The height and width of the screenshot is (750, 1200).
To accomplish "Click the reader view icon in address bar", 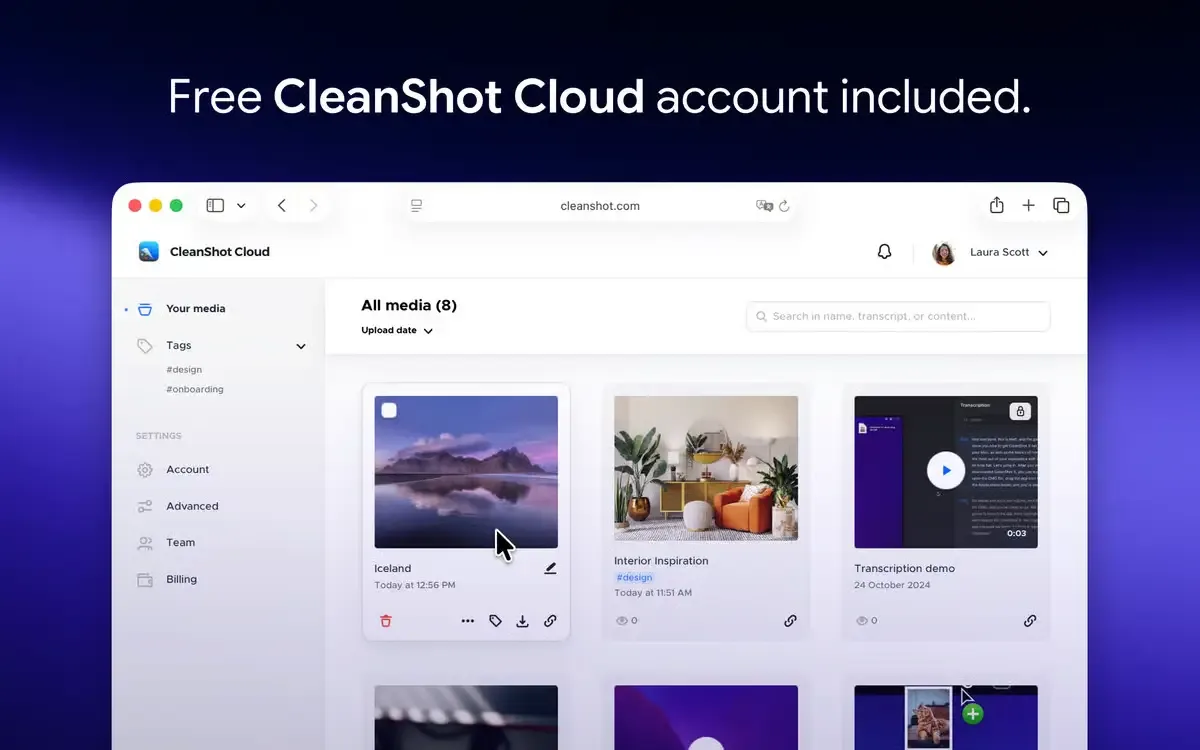I will pyautogui.click(x=417, y=206).
